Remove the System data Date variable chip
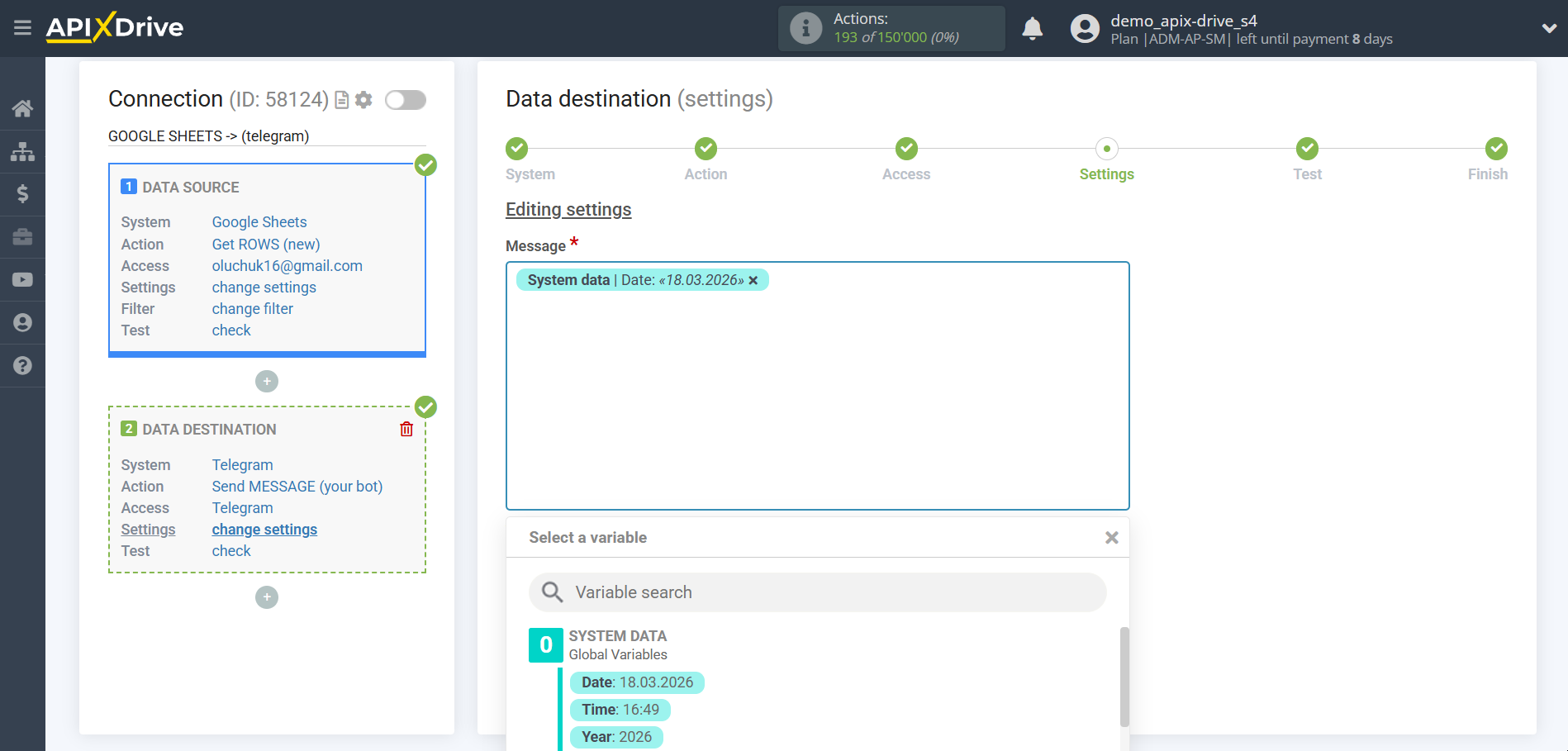The height and width of the screenshot is (751, 1568). point(753,280)
